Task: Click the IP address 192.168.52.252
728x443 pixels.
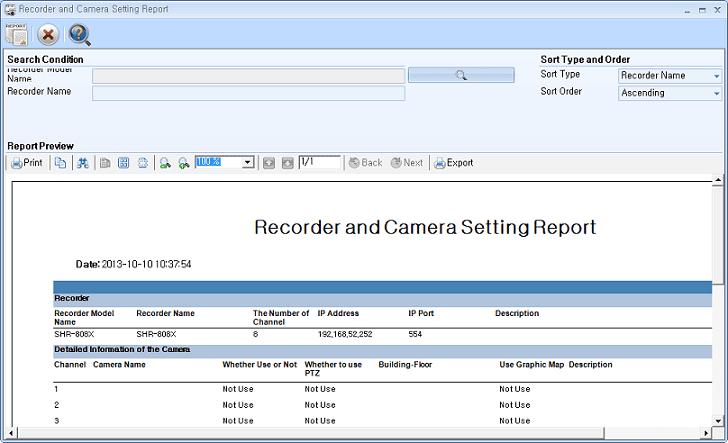Action: tap(345, 334)
